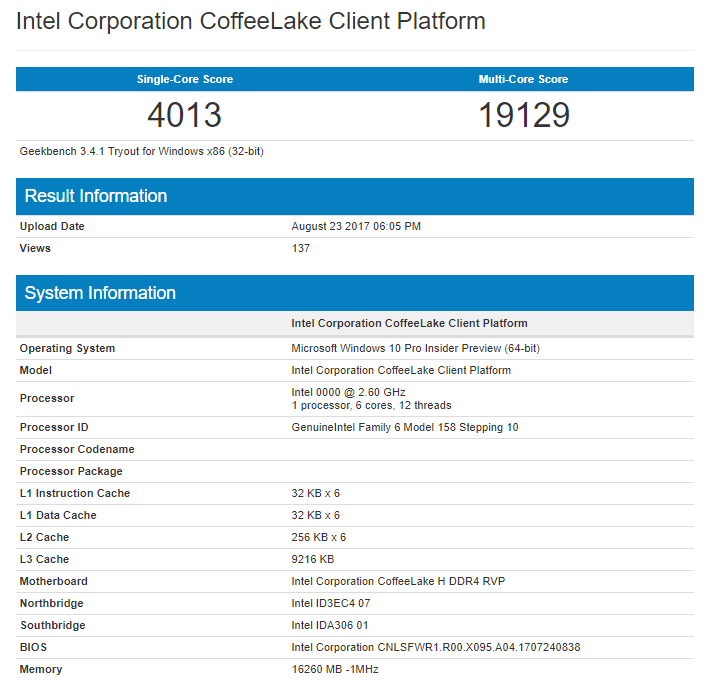Select the Southbridge label
Viewport: 709px width, 685px height.
point(53,625)
